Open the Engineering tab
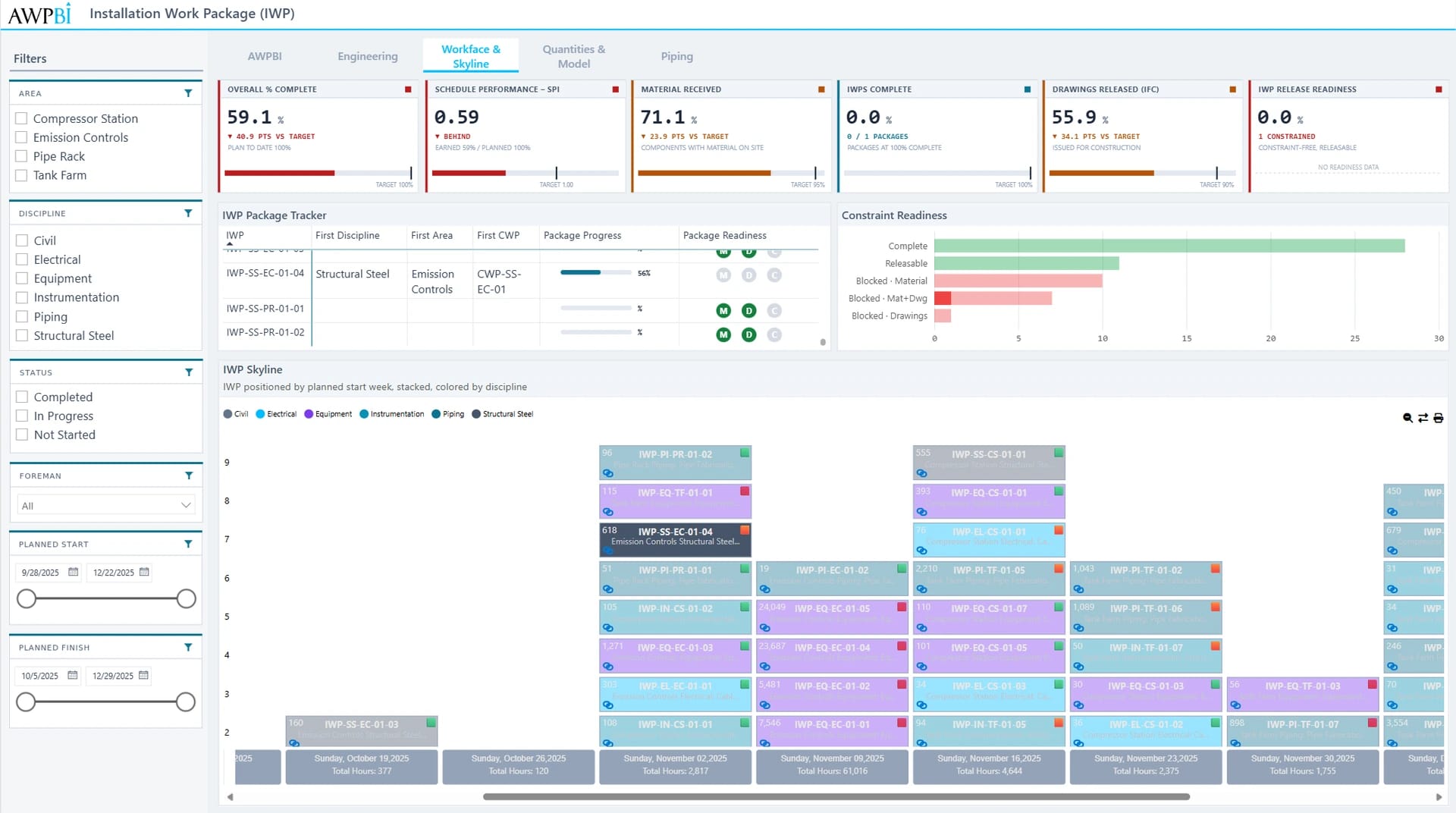 point(368,56)
